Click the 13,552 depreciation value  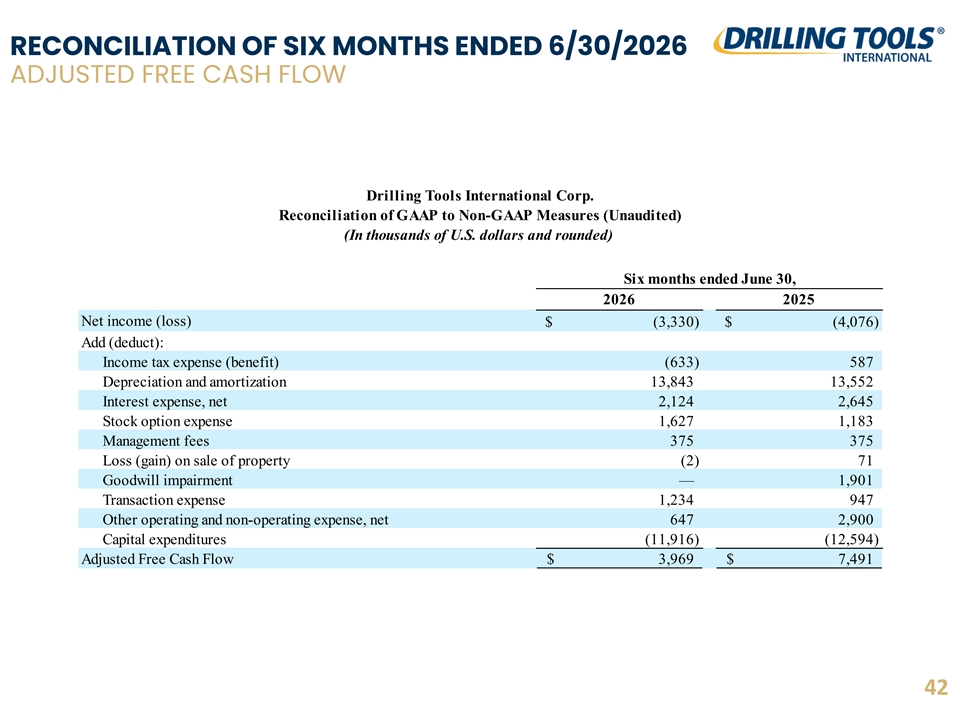tap(851, 382)
